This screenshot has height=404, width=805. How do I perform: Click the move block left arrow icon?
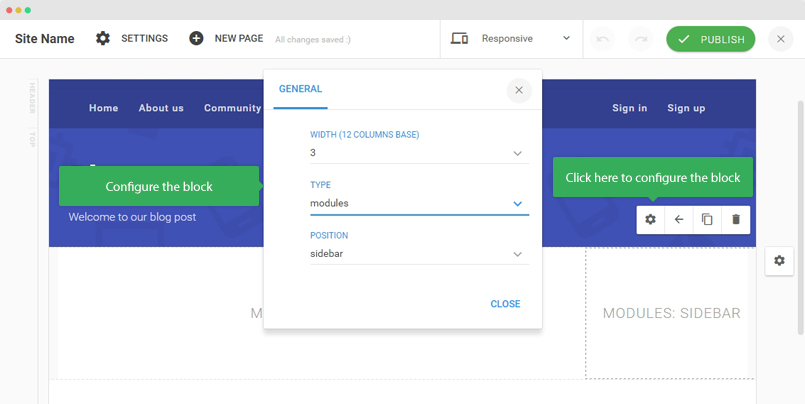pos(679,219)
